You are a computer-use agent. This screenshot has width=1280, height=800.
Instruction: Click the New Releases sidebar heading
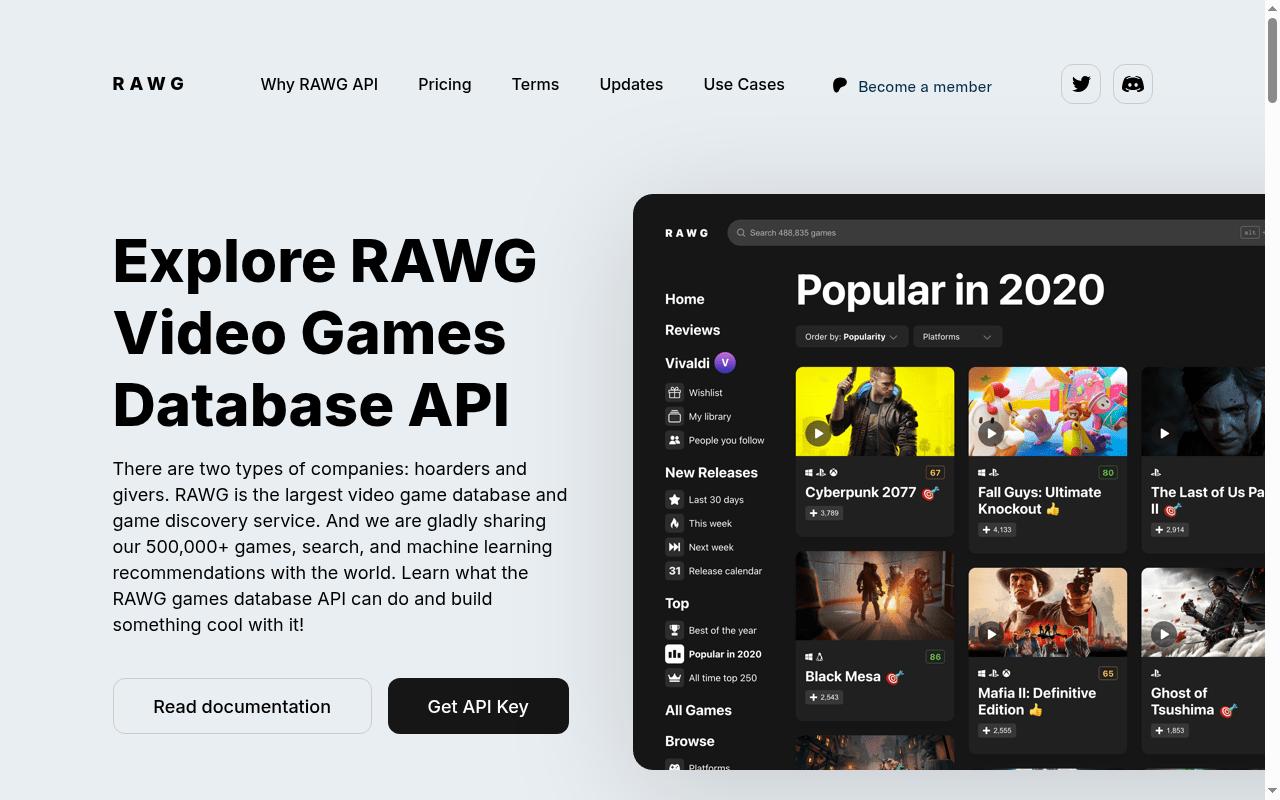point(711,473)
